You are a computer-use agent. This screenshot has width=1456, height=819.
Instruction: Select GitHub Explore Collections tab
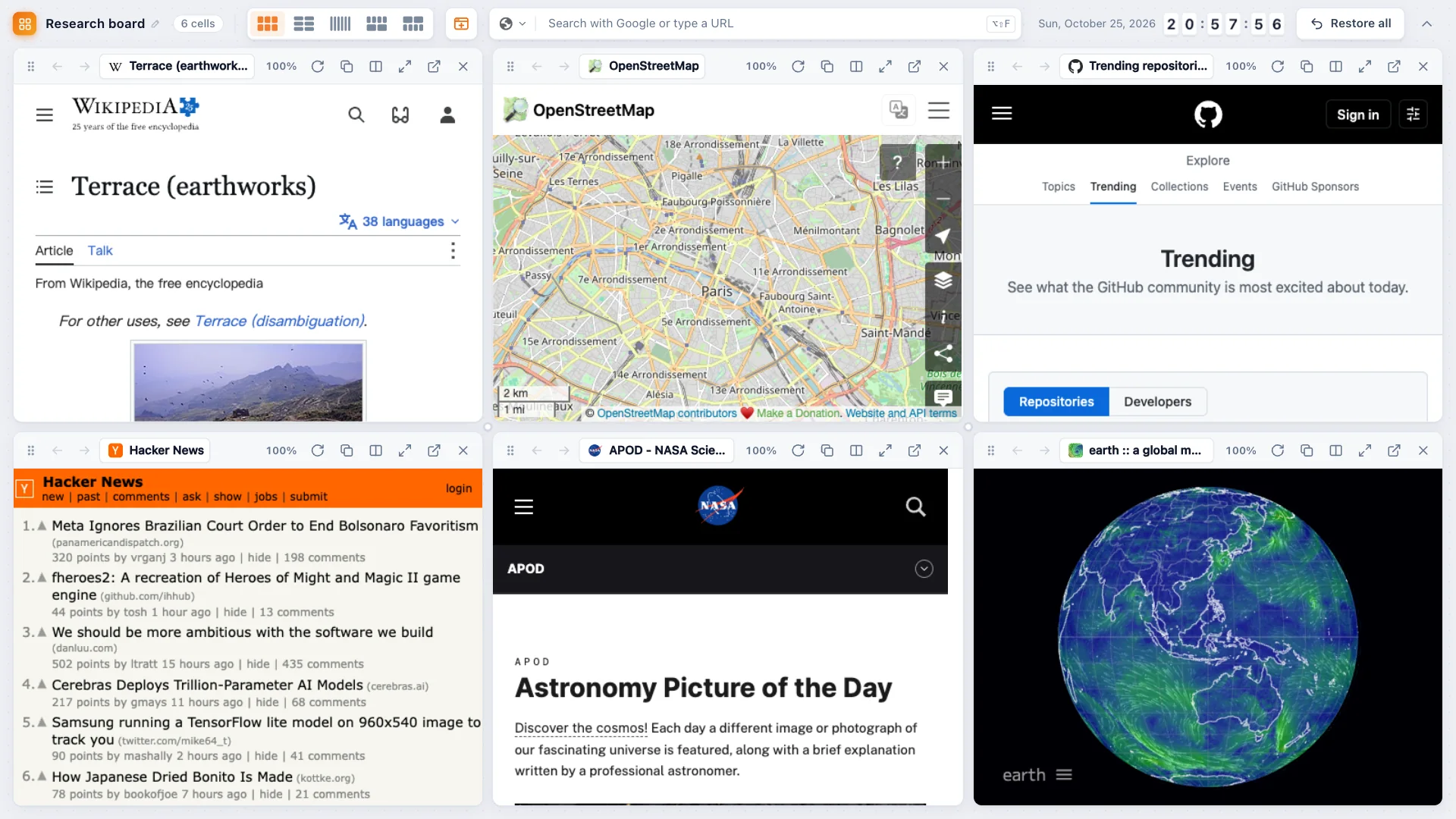pos(1179,187)
